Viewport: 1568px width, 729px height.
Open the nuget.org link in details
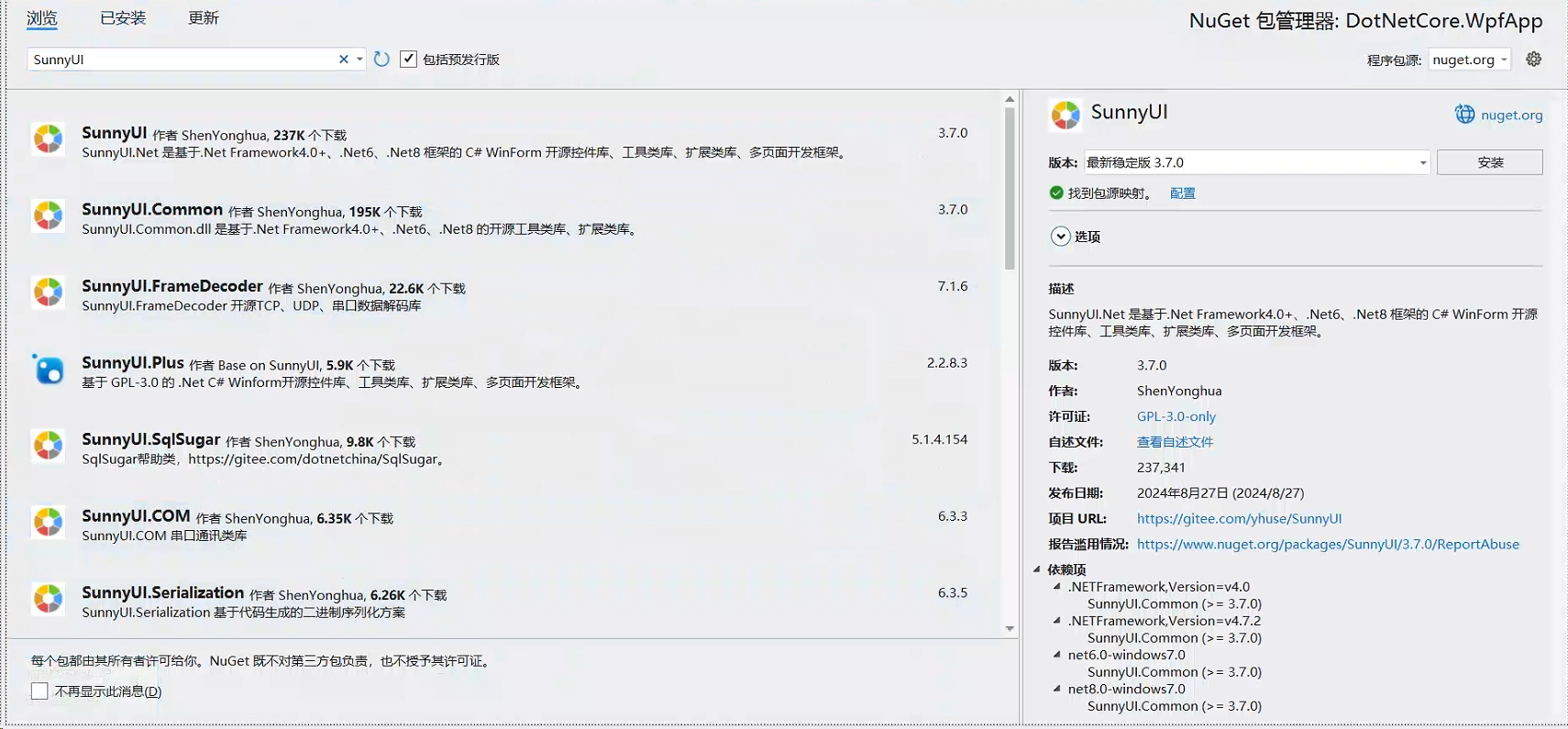[1511, 115]
